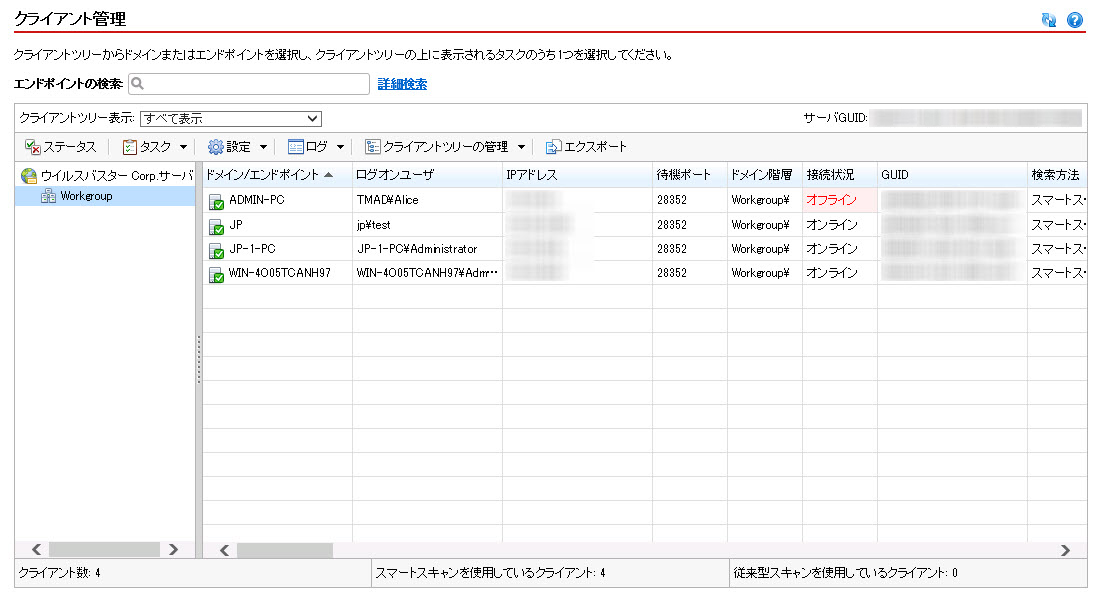Viewport: 1101px width, 606px height.
Task: Sort by ドメイン/エンドポイント column header
Action: click(268, 175)
